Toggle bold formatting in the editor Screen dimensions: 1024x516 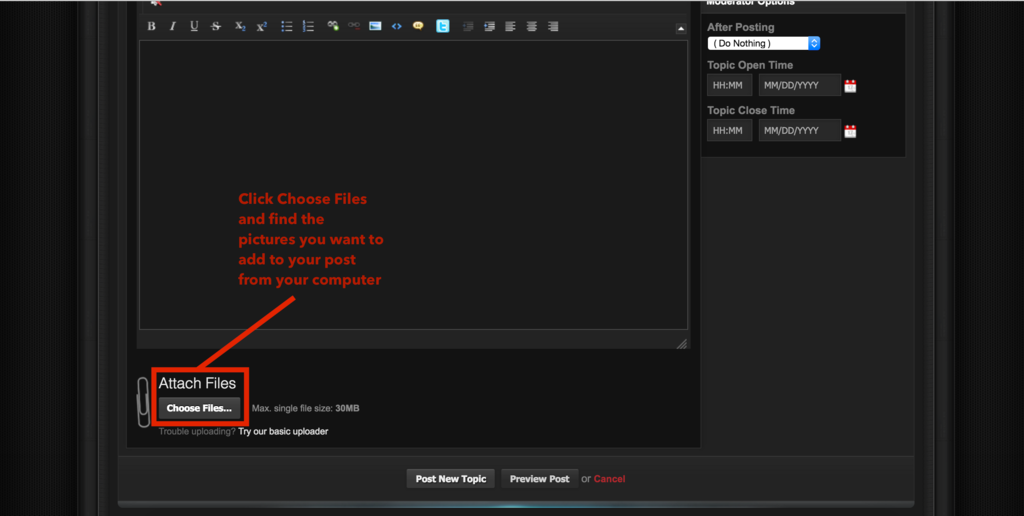[x=152, y=26]
